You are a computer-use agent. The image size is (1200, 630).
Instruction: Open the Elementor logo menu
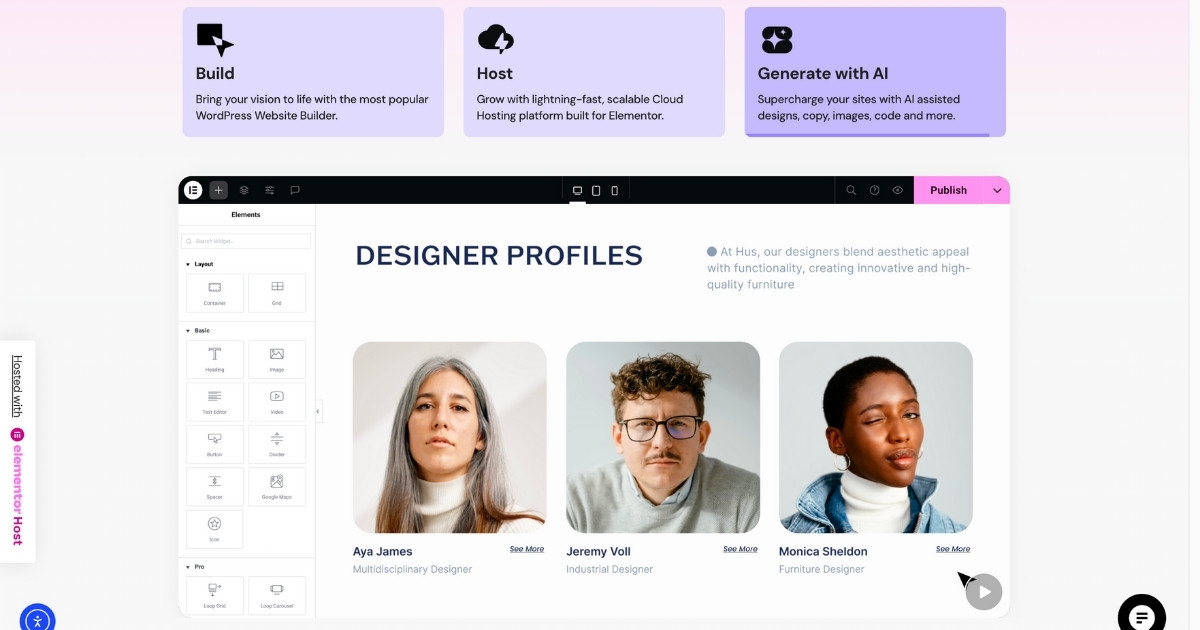point(193,190)
